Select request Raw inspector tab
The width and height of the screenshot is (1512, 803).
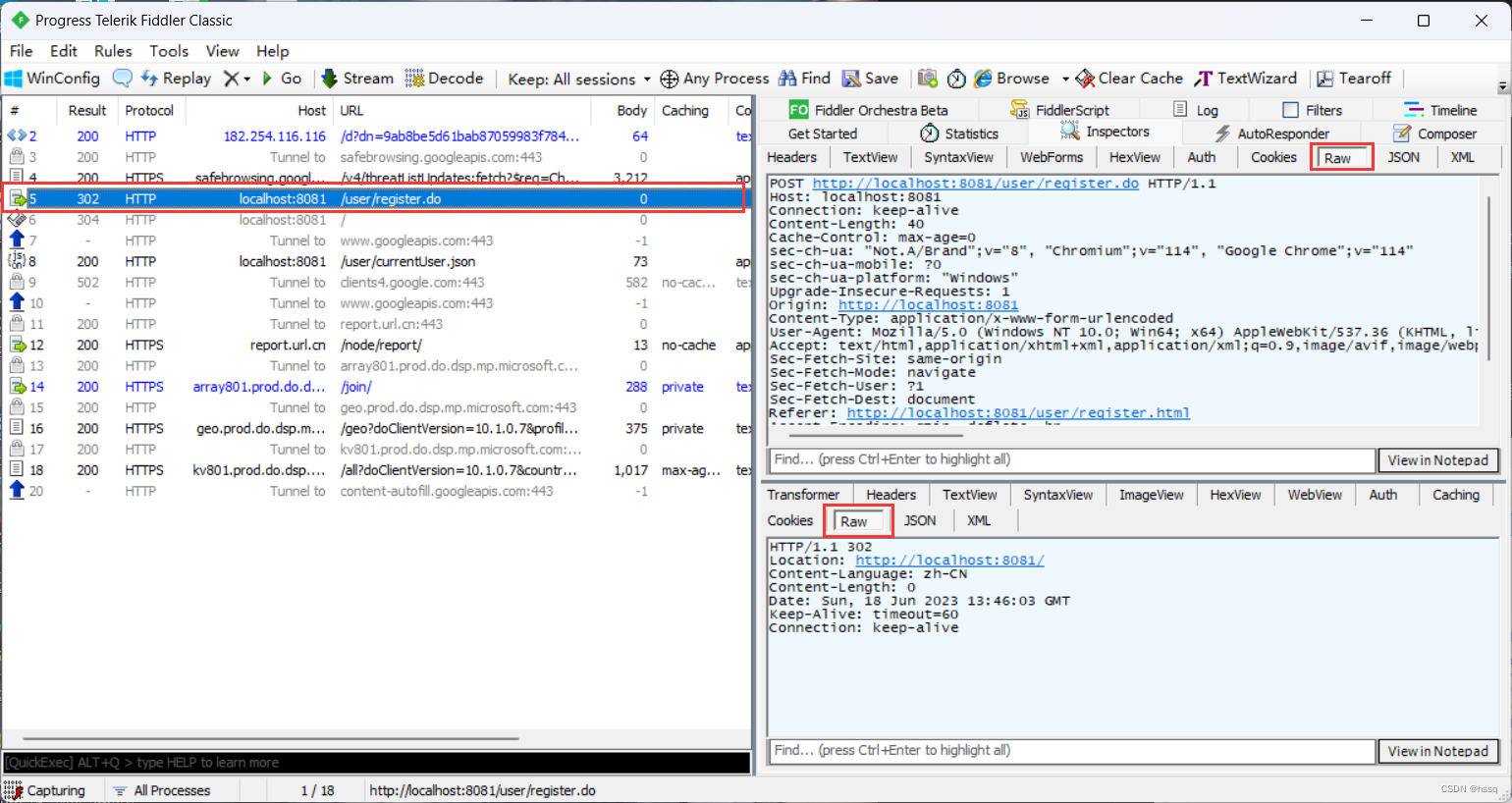(x=1338, y=158)
